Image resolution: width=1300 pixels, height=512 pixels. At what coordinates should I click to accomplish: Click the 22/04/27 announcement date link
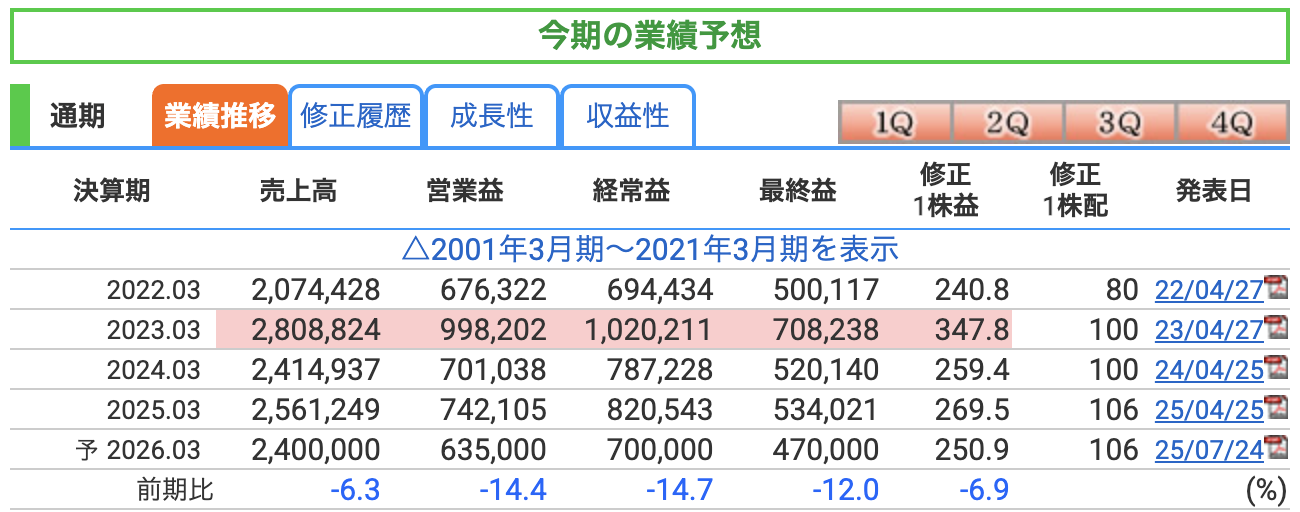click(1209, 291)
